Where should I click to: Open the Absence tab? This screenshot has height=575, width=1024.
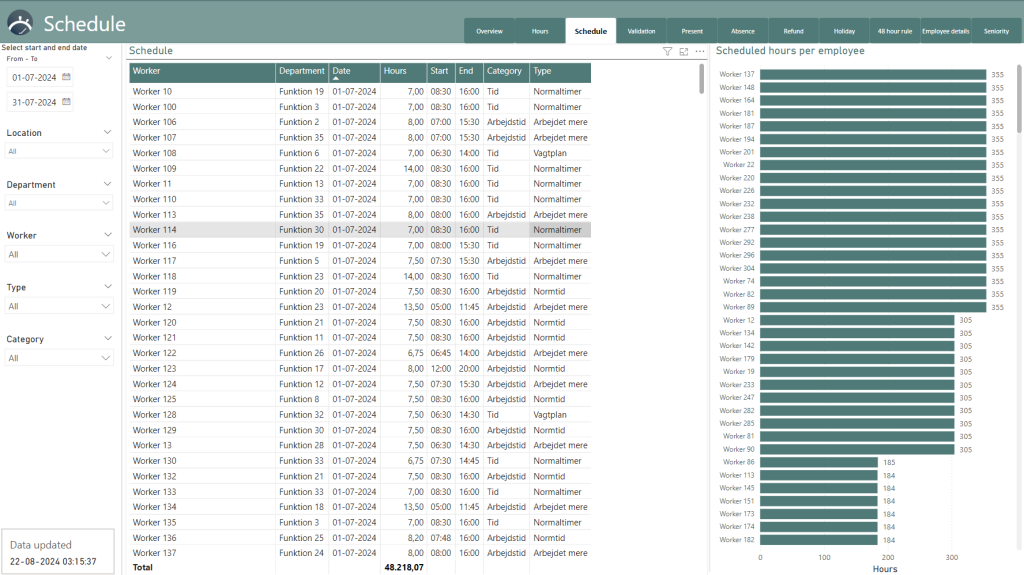click(743, 31)
